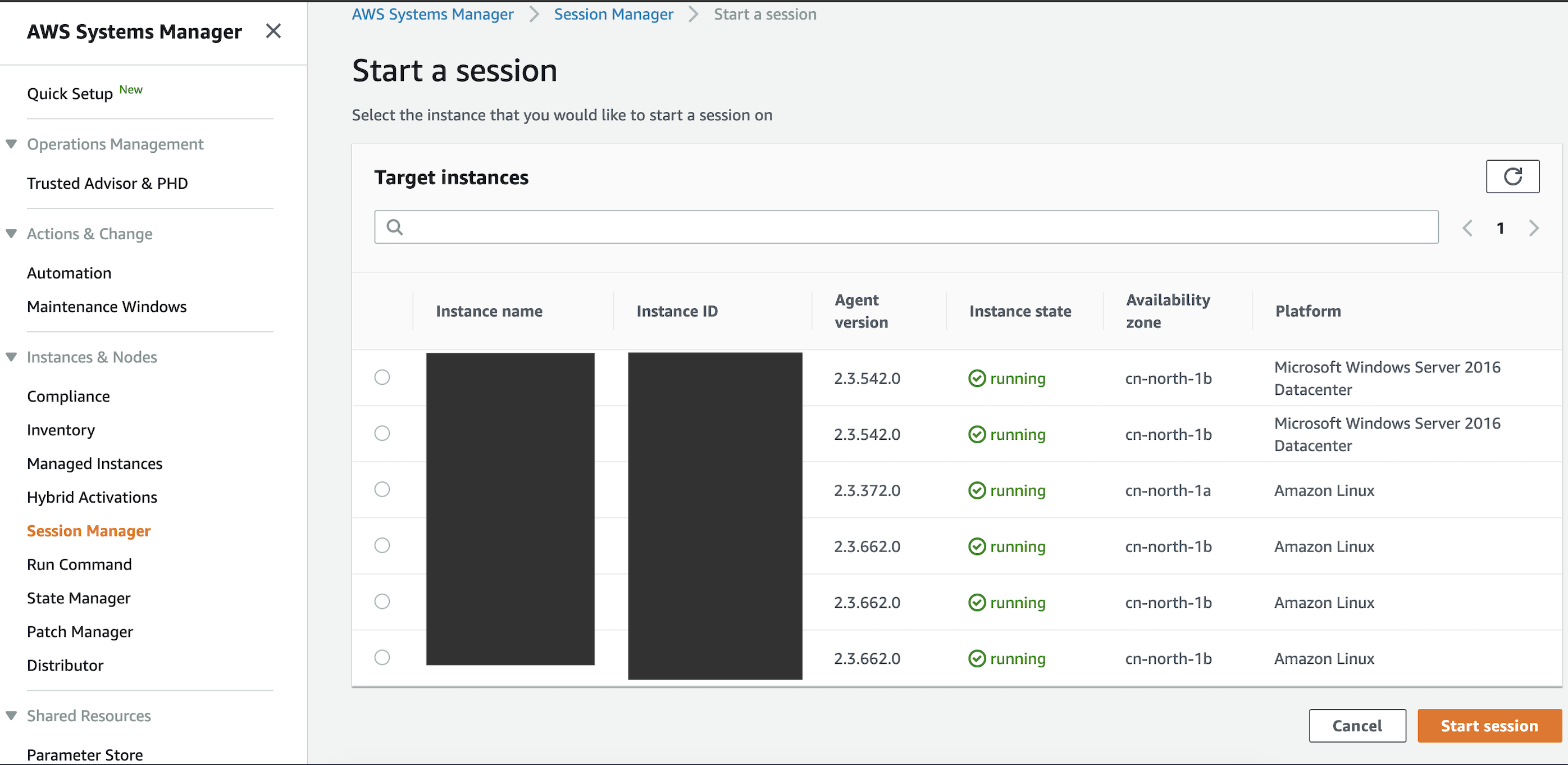Screen dimensions: 1568x765
Task: Go to previous page of instances
Action: (x=1467, y=228)
